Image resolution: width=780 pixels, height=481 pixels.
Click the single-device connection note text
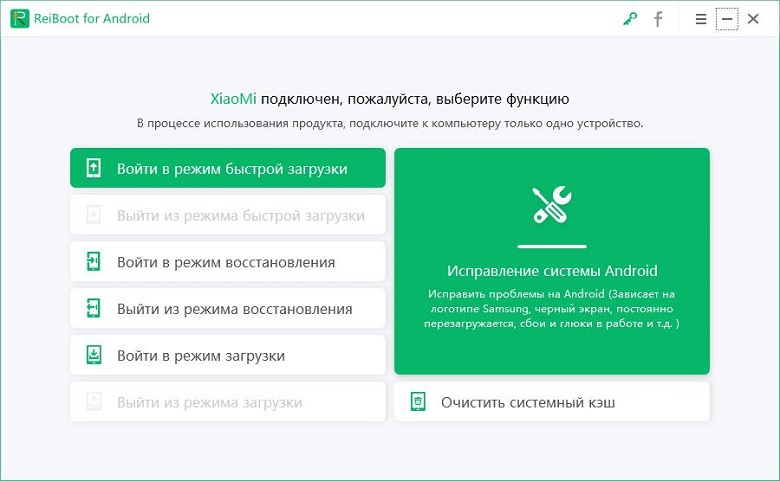click(x=390, y=123)
